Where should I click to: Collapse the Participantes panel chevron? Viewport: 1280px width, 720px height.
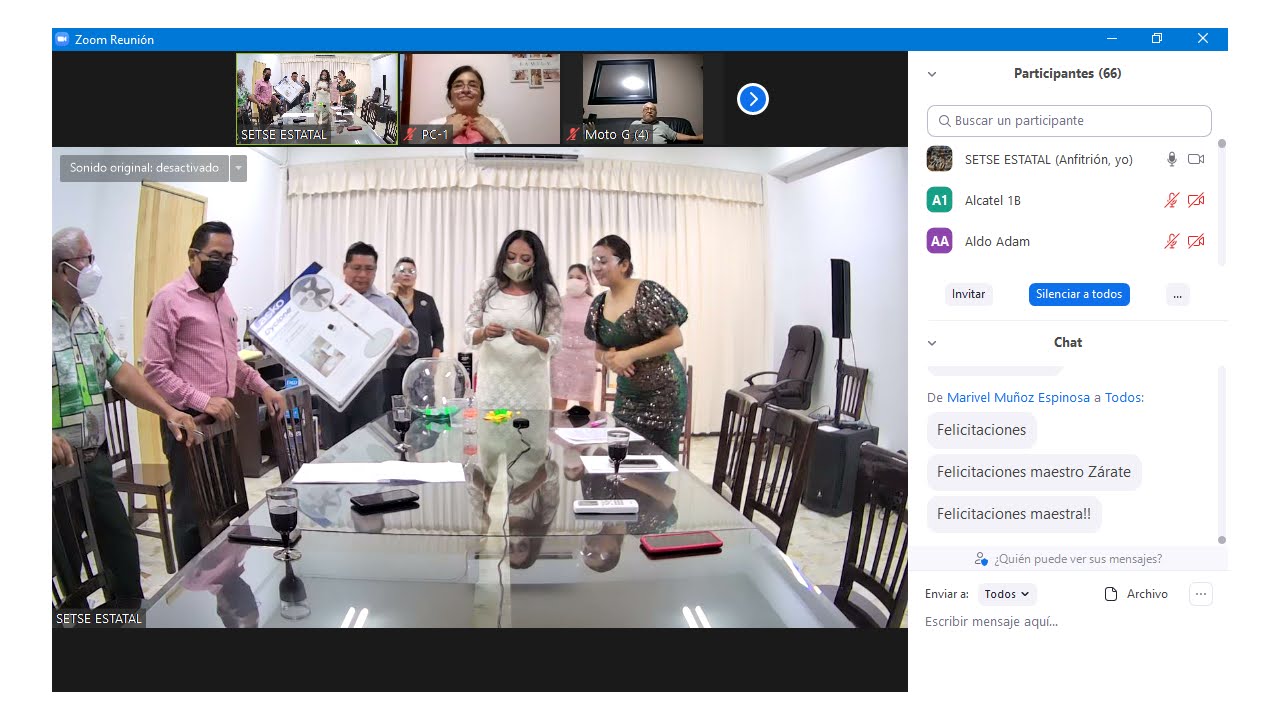tap(932, 74)
